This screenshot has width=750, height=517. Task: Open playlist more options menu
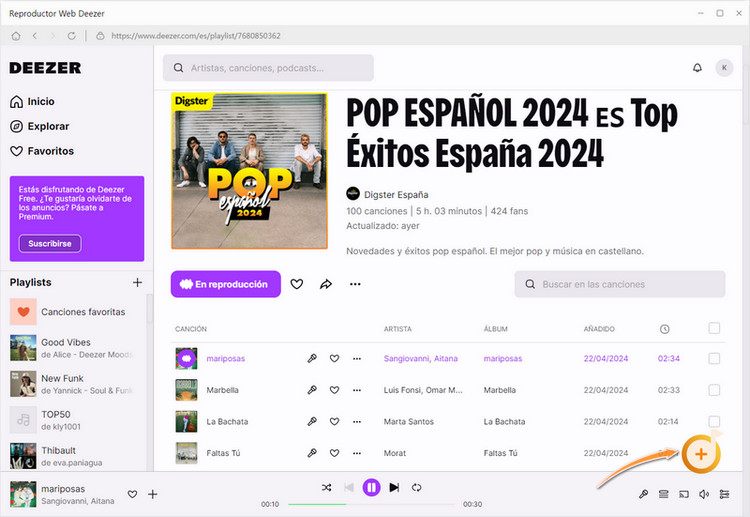pyautogui.click(x=355, y=284)
